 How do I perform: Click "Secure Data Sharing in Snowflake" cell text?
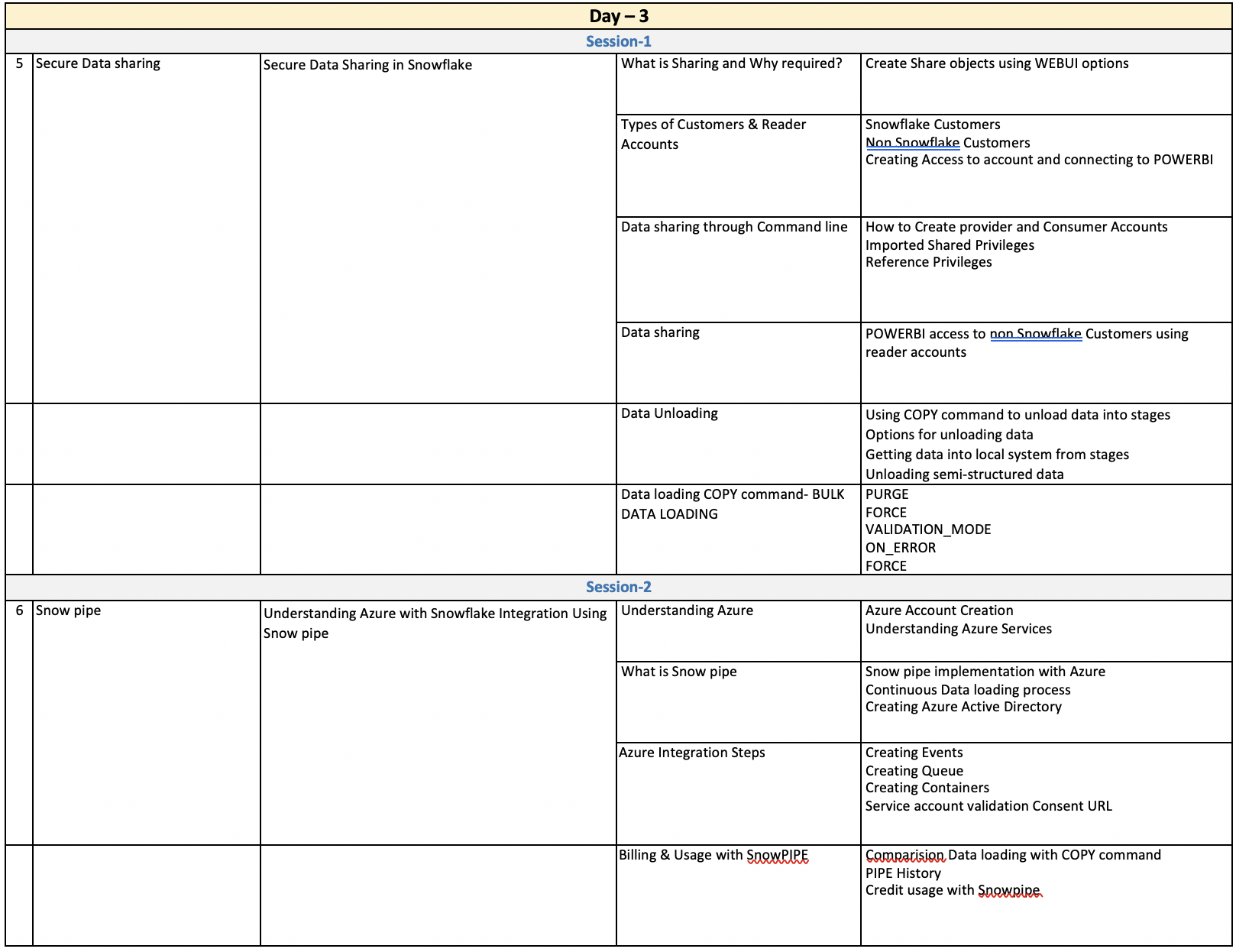coord(367,65)
